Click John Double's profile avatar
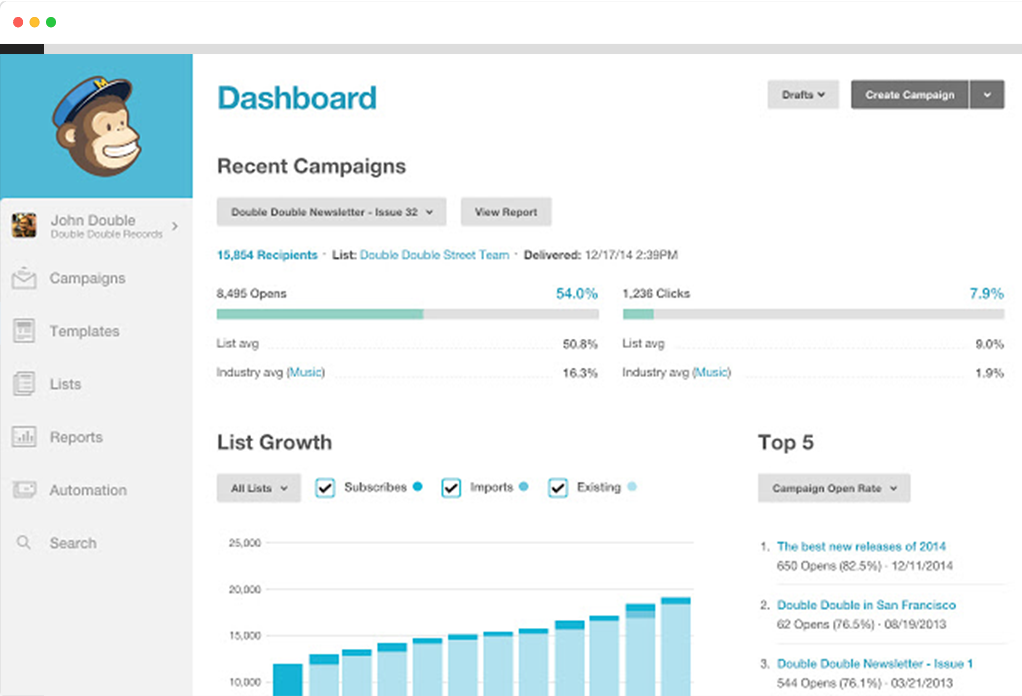The width and height of the screenshot is (1022, 696). [x=24, y=225]
